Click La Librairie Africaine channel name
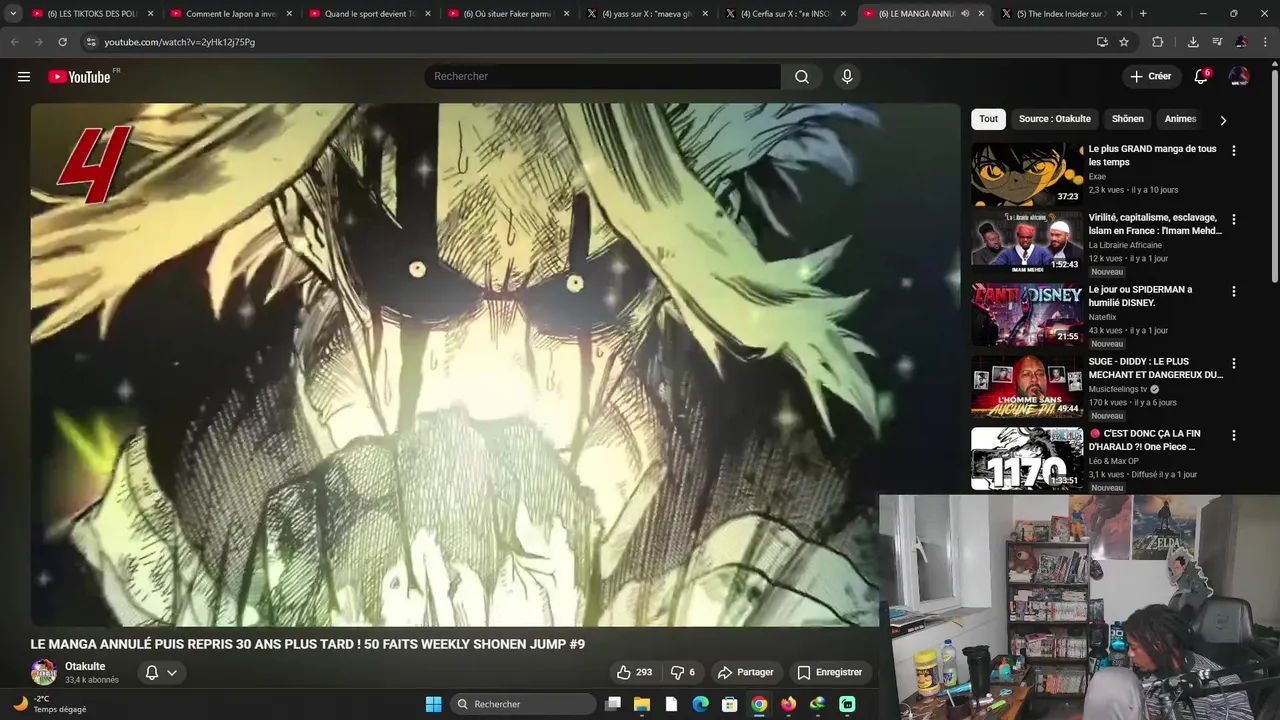This screenshot has width=1280, height=720. click(1125, 245)
